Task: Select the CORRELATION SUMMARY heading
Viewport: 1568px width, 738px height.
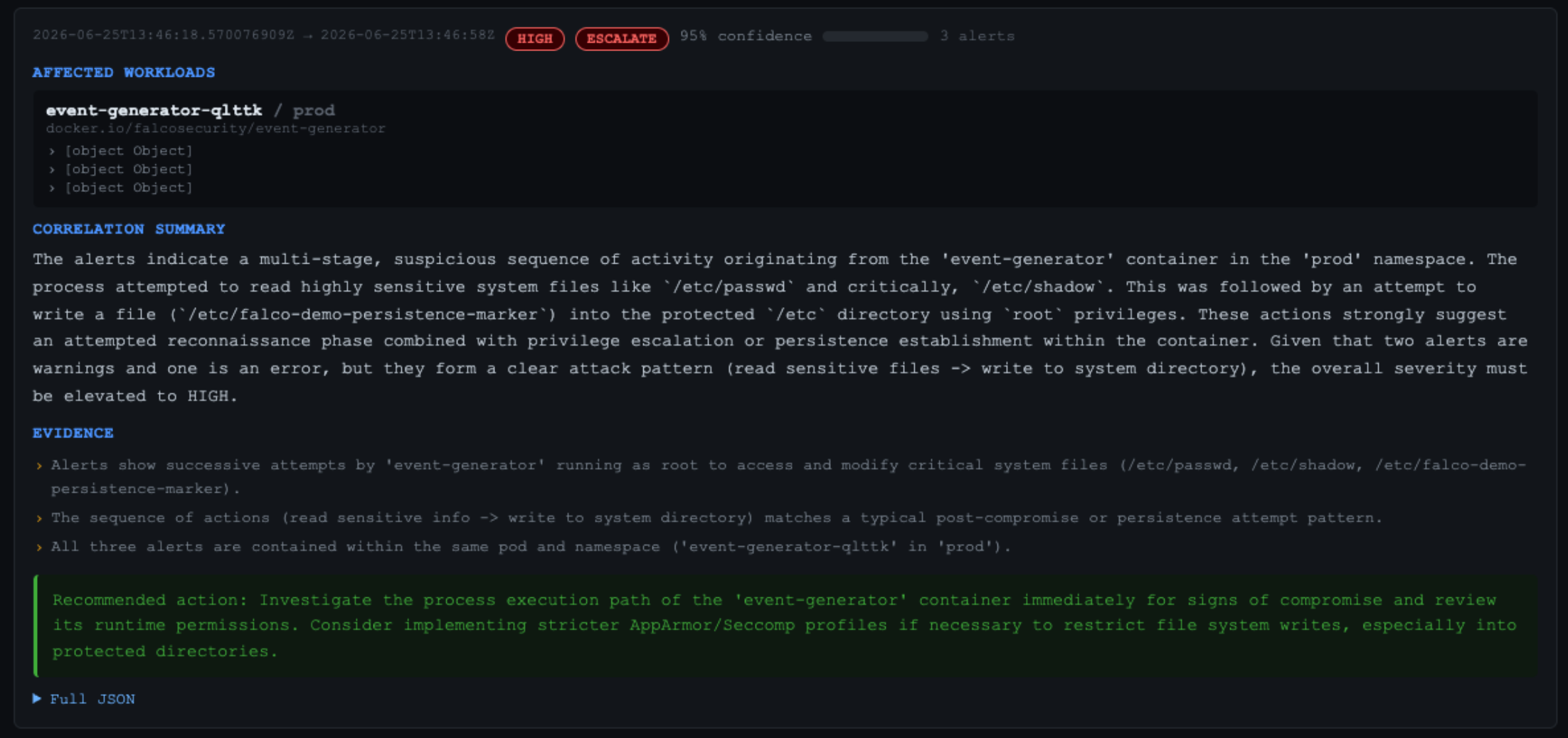Action: [129, 229]
